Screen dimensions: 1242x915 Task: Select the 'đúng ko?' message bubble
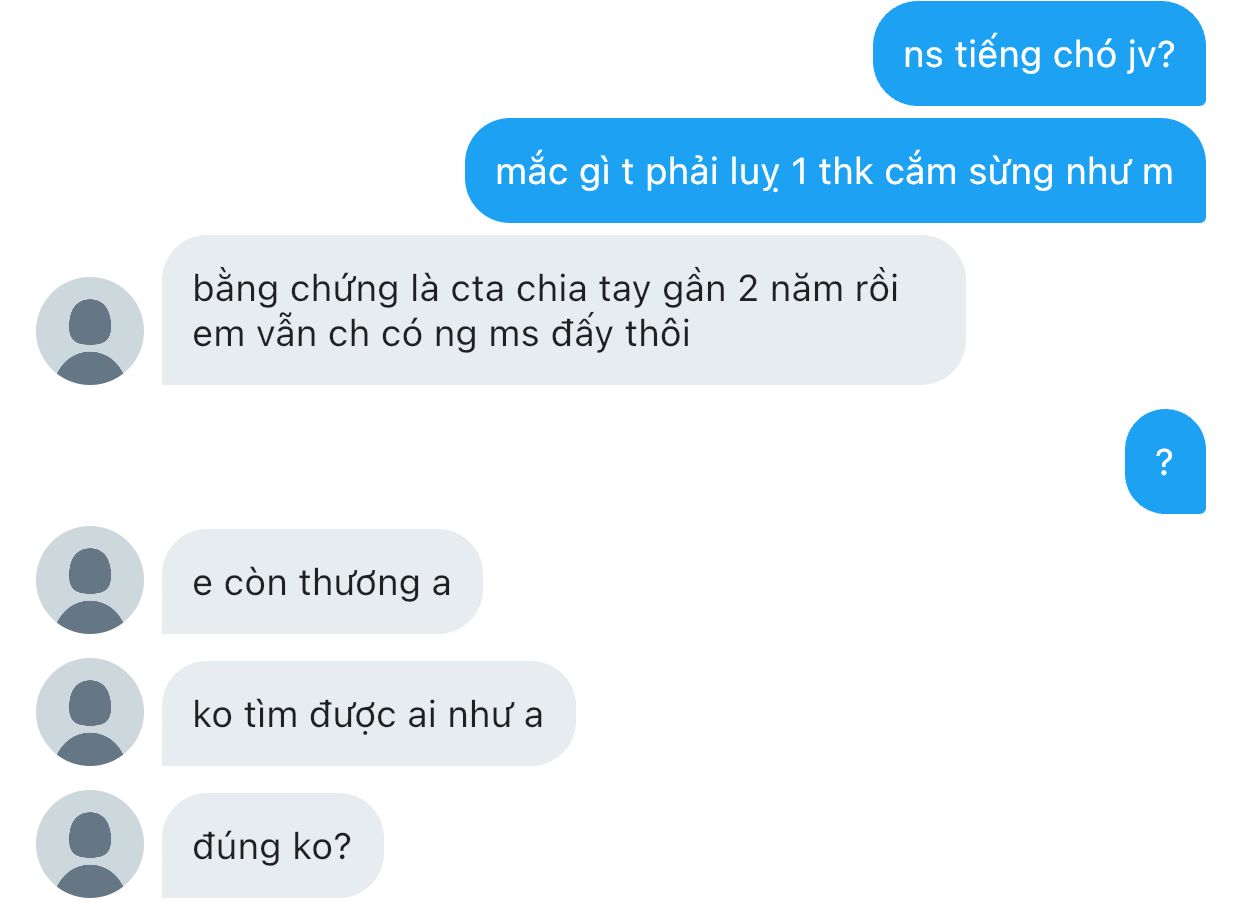273,845
